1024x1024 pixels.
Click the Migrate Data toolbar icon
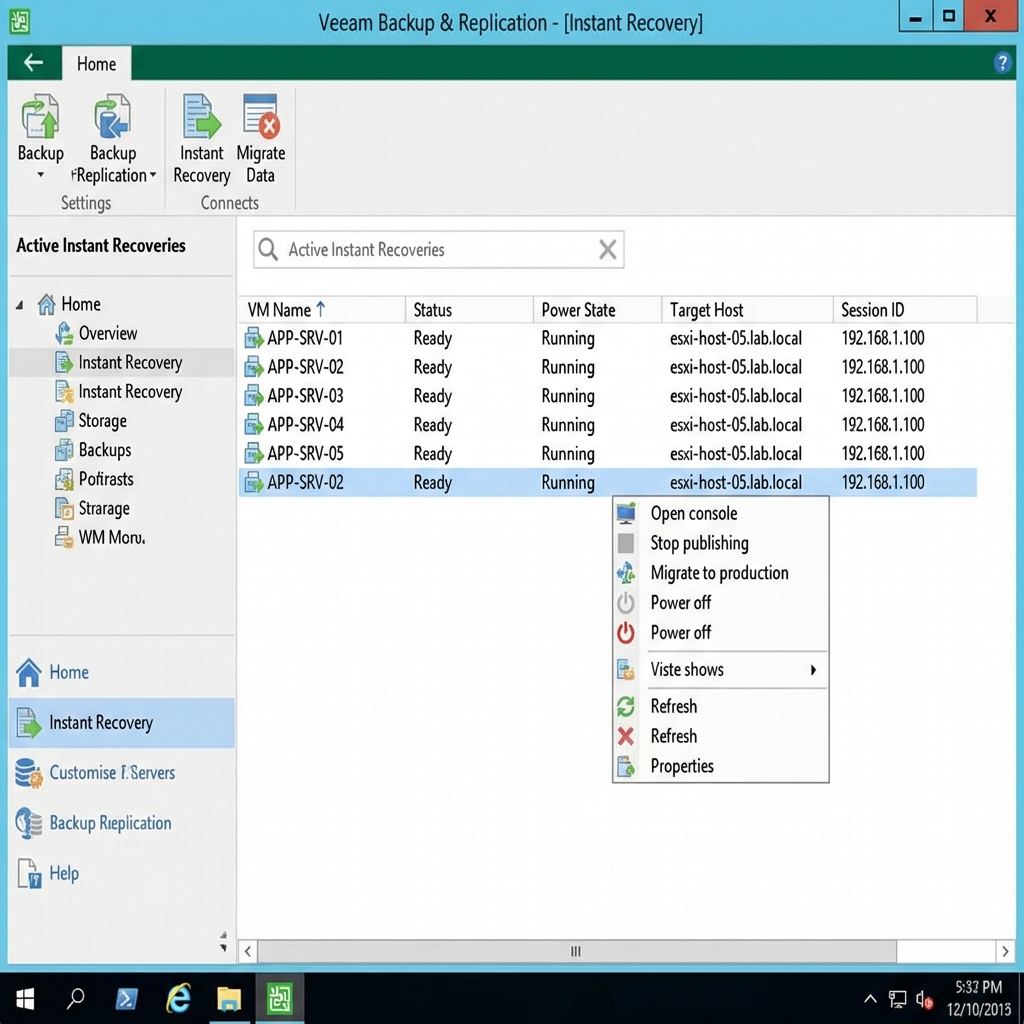click(x=260, y=135)
